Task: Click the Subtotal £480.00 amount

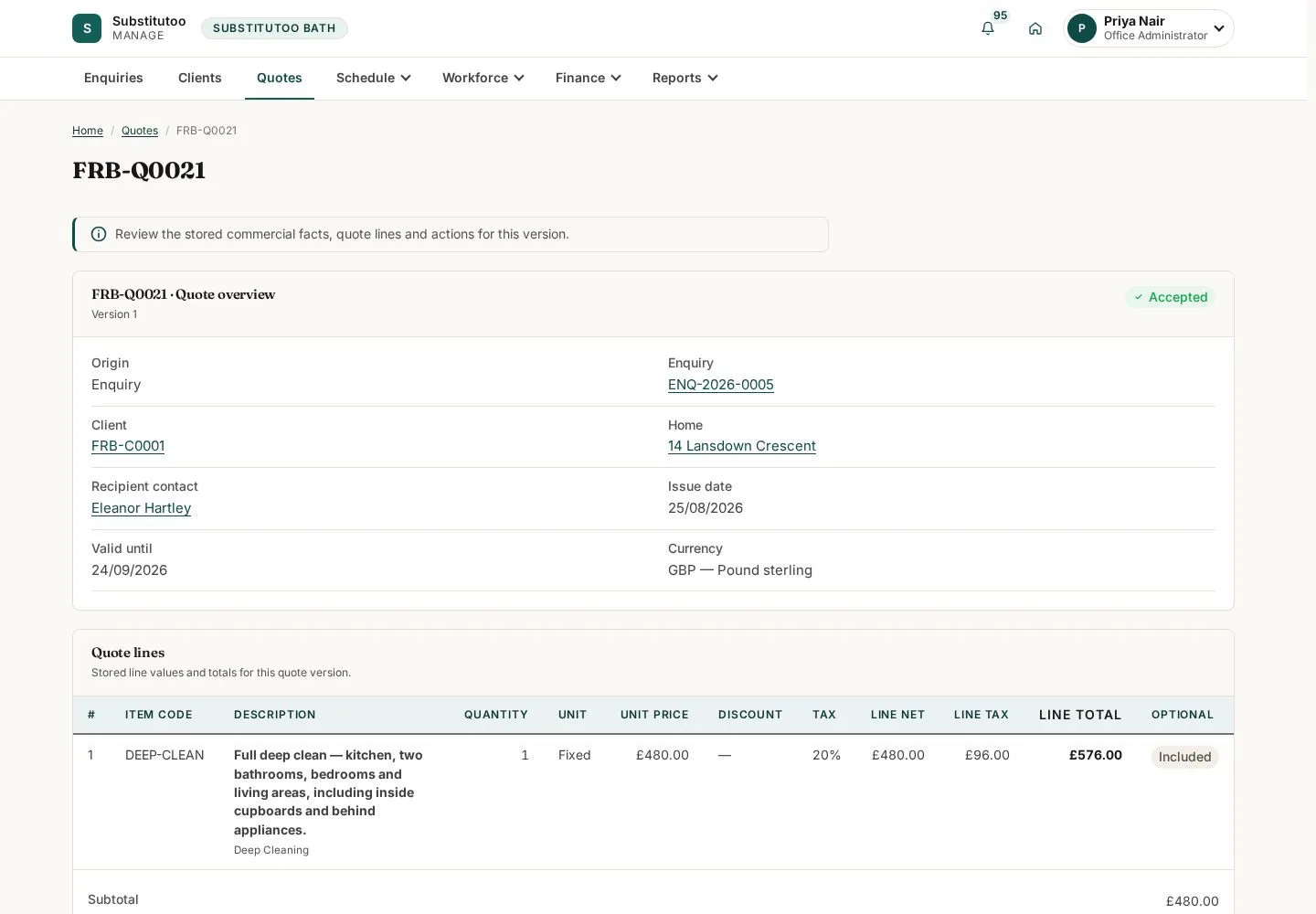Action: coord(1193,901)
